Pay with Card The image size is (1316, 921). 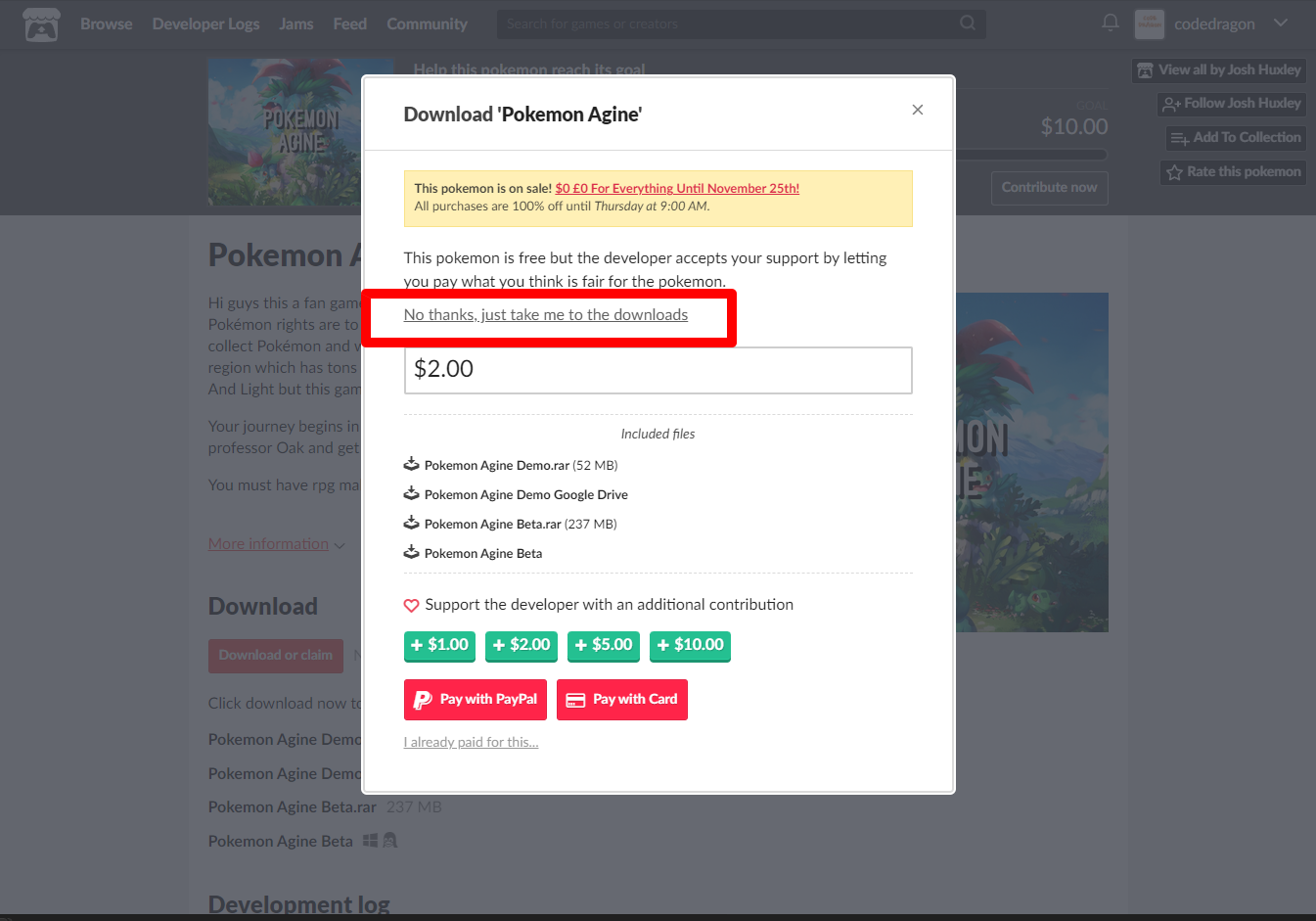[622, 700]
